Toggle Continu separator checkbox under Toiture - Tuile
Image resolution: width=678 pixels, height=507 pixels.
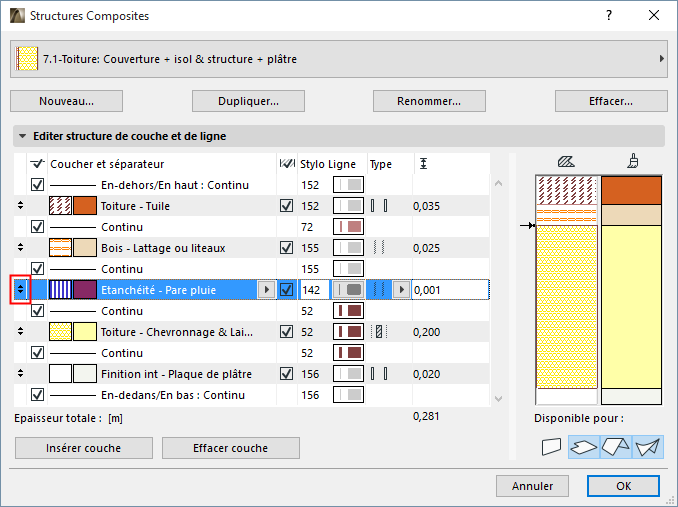(x=37, y=226)
